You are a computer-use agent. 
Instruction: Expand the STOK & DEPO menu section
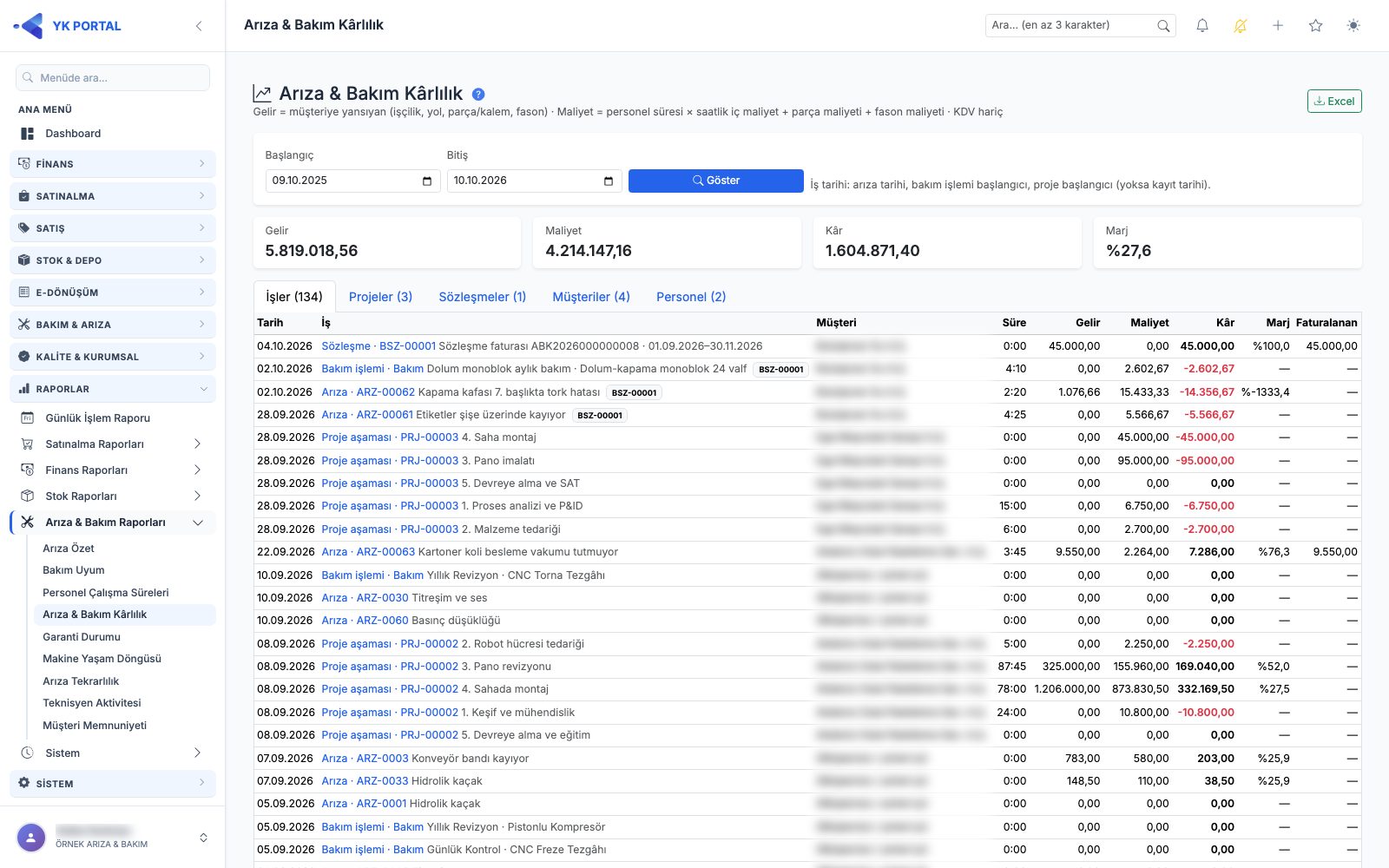coord(113,260)
